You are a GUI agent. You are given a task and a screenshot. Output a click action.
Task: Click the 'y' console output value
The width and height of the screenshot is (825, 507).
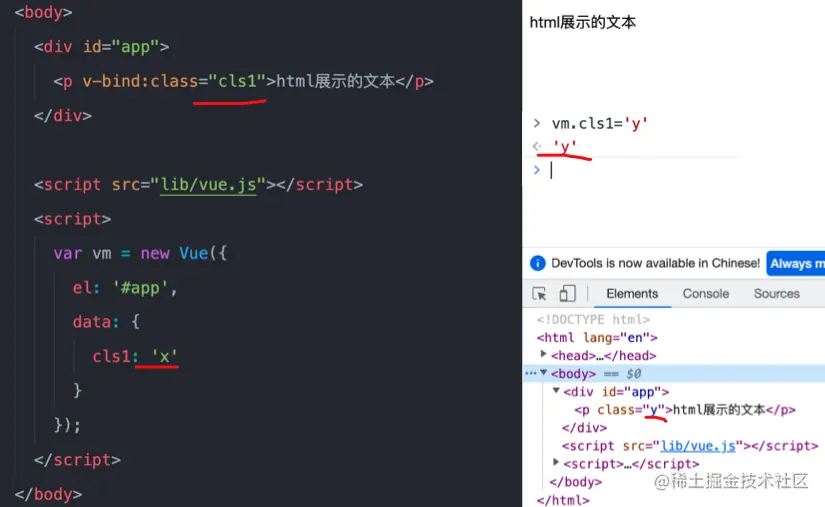[x=565, y=146]
